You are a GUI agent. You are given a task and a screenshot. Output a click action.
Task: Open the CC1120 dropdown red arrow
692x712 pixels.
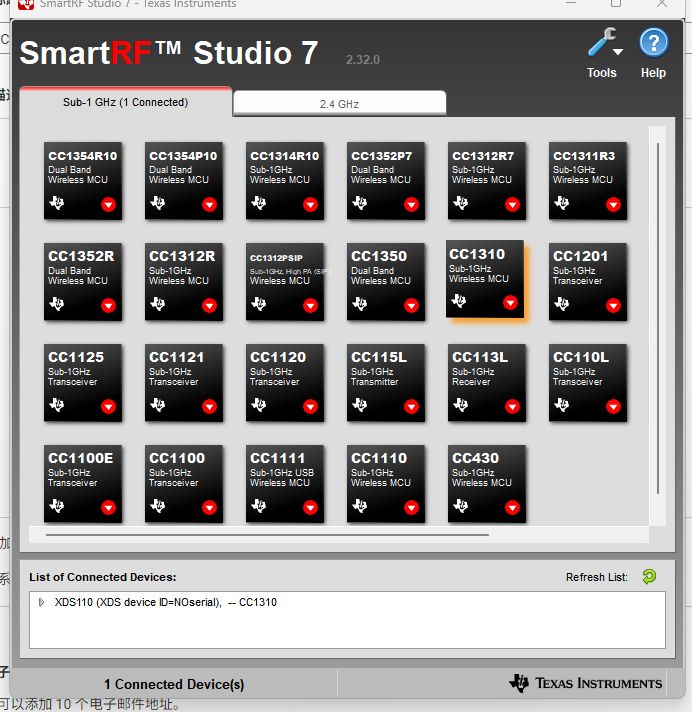310,406
